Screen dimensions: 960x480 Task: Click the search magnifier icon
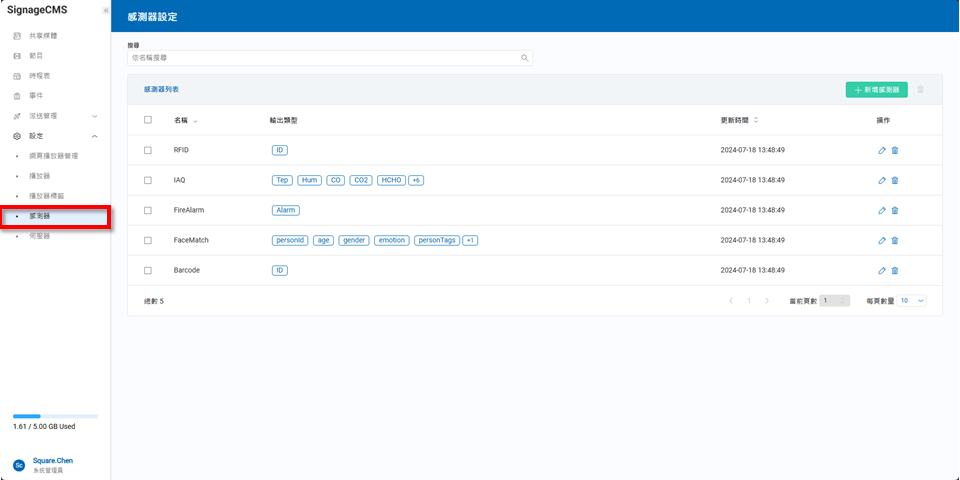click(x=524, y=58)
